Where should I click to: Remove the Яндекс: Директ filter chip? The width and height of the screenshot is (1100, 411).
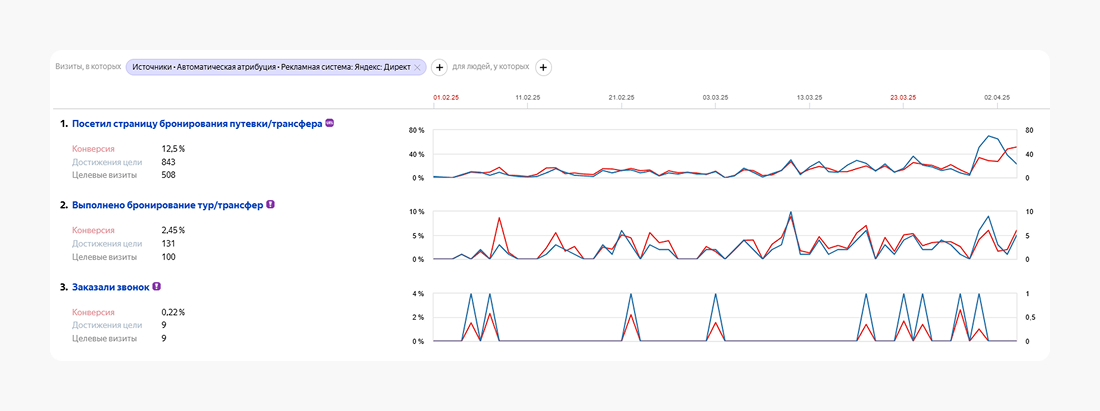point(418,67)
